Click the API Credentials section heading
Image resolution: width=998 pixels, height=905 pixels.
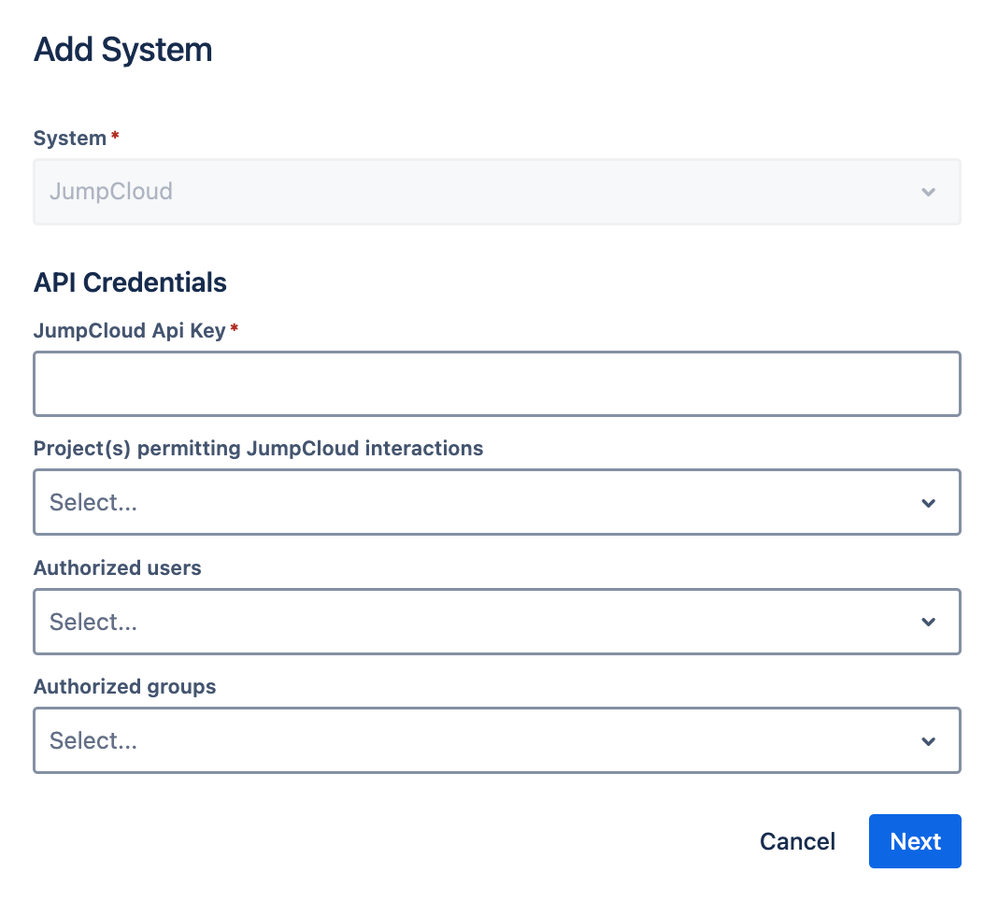(x=130, y=283)
